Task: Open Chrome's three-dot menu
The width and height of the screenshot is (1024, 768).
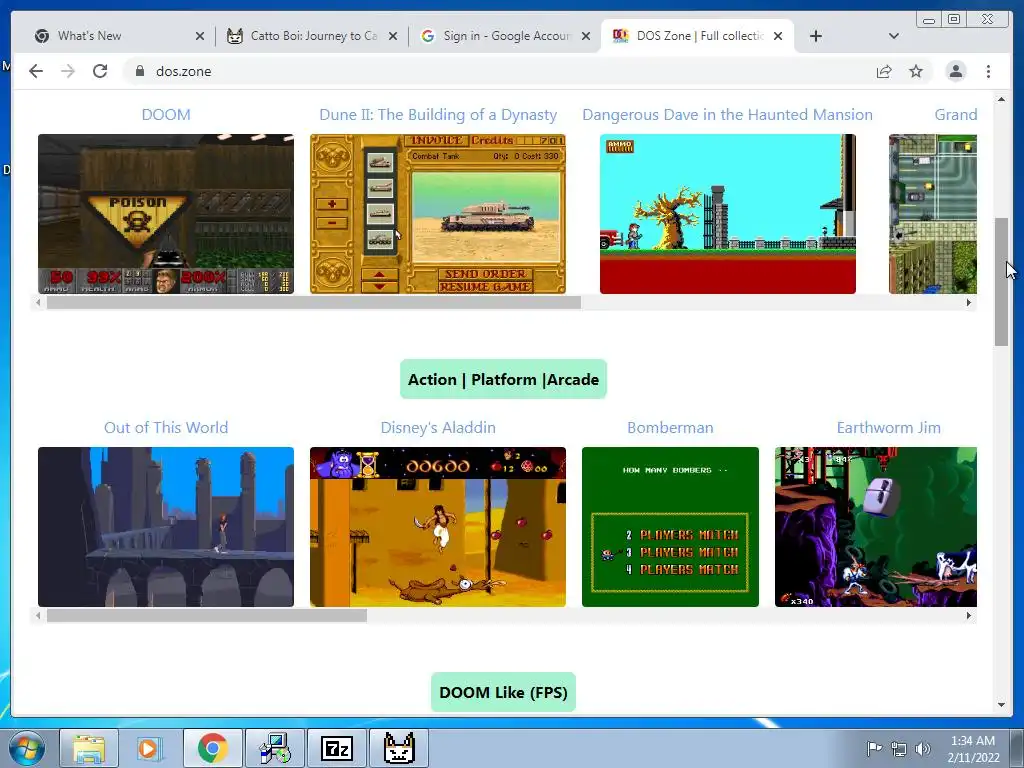Action: pos(988,71)
